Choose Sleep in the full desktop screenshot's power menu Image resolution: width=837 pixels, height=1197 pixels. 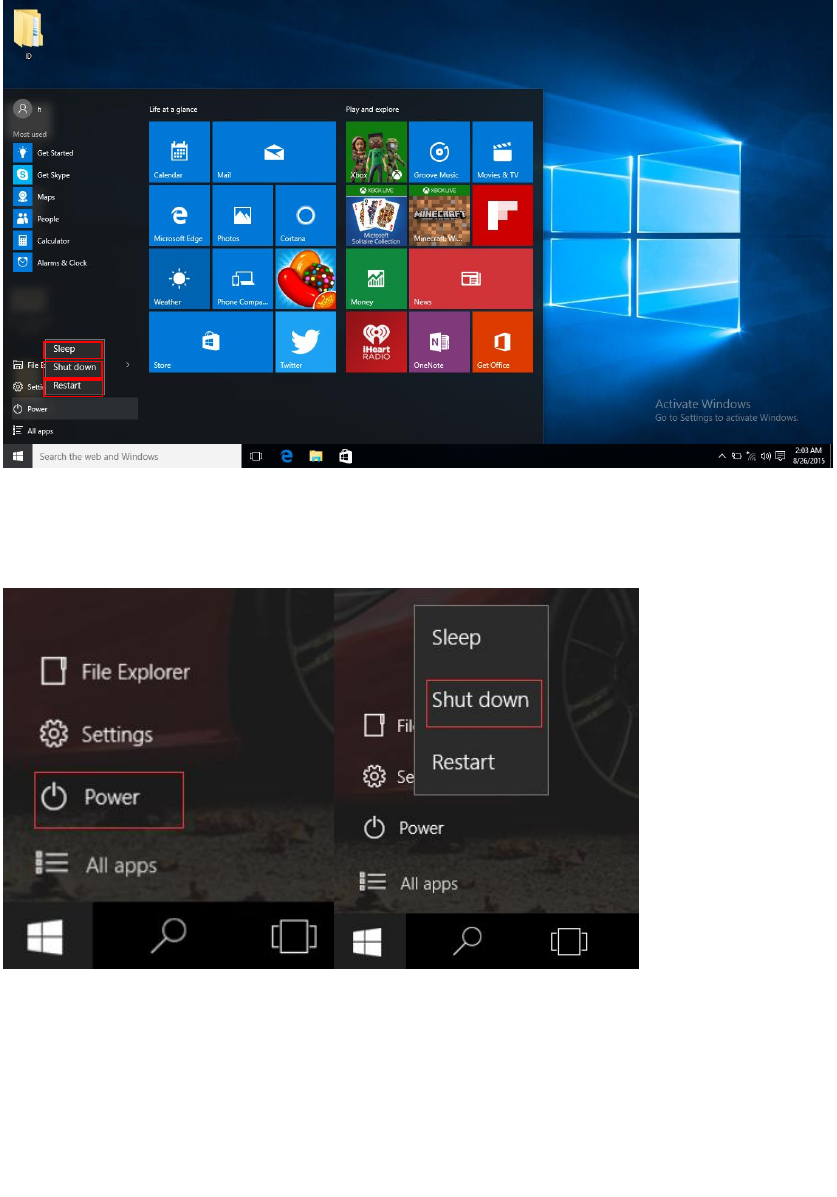pos(73,349)
